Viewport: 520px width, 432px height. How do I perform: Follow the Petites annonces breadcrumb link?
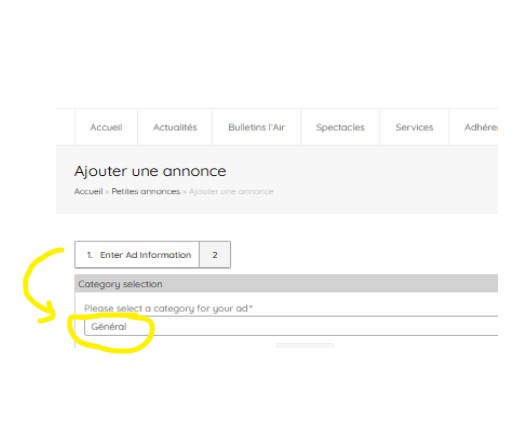pos(146,191)
